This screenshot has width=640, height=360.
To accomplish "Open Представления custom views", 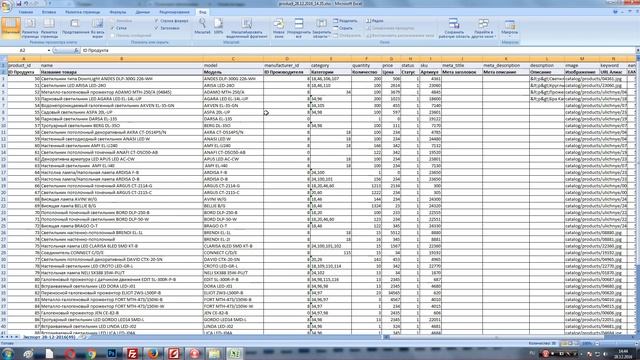I will (75, 27).
